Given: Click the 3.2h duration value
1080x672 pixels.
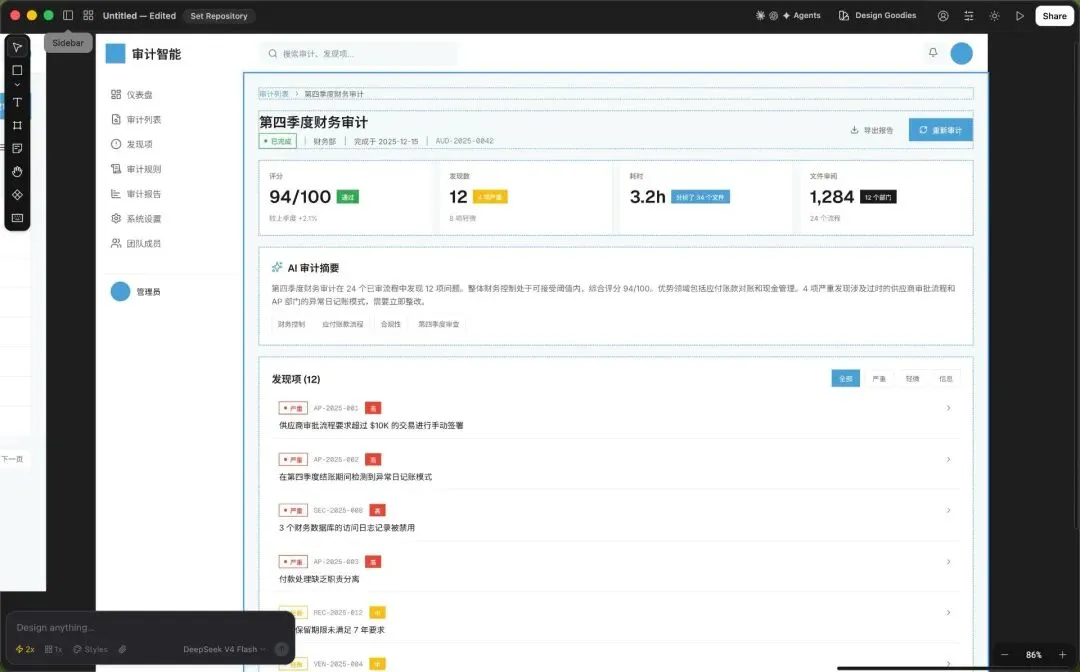Looking at the screenshot, I should click(647, 197).
